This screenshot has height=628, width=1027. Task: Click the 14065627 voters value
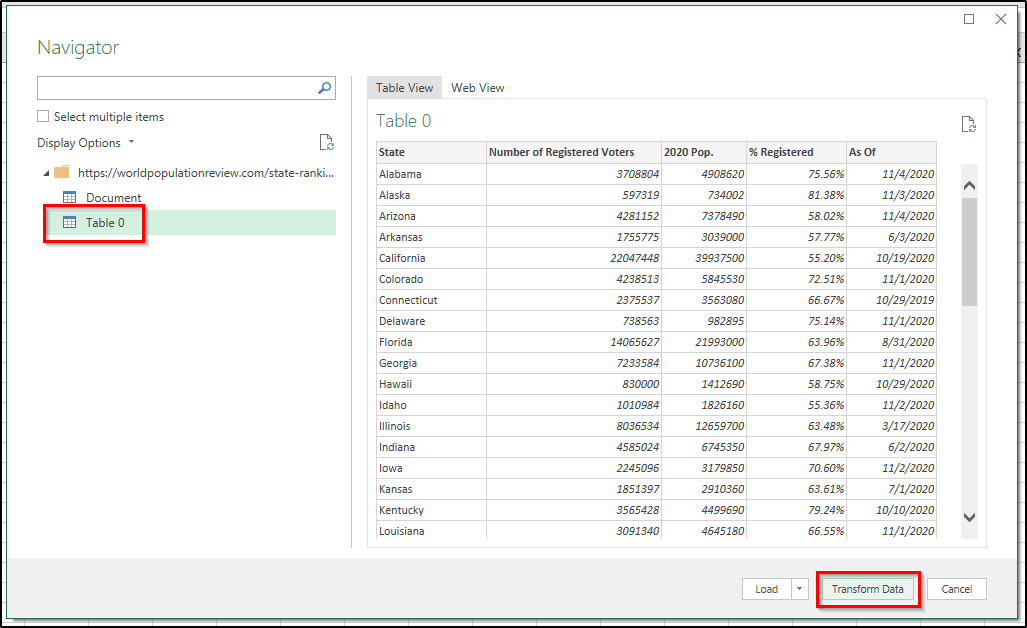pos(574,342)
